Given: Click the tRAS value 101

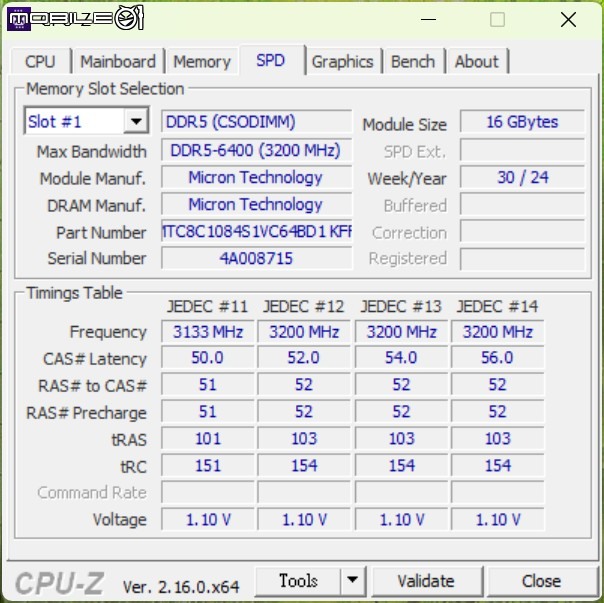Looking at the screenshot, I should (x=208, y=438).
